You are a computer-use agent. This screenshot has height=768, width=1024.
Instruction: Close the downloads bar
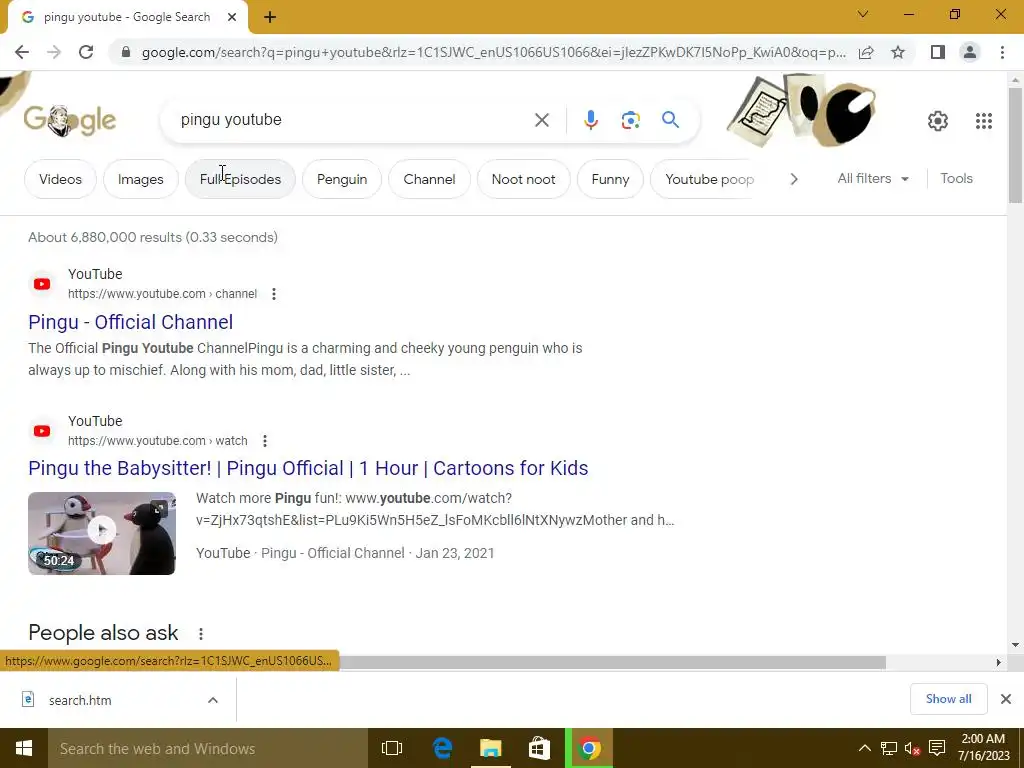(1006, 699)
